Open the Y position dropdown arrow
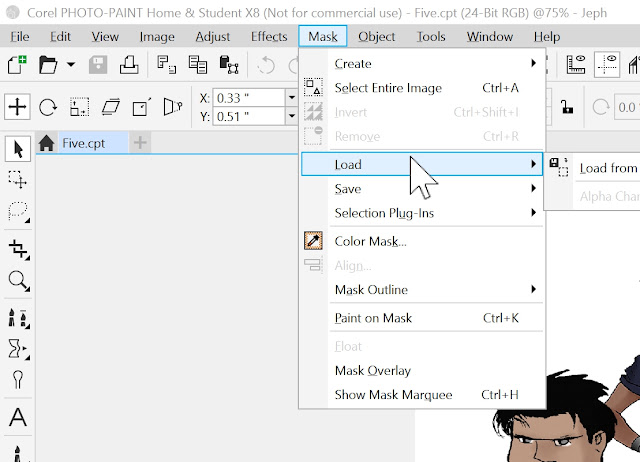The width and height of the screenshot is (640, 462). tap(291, 117)
